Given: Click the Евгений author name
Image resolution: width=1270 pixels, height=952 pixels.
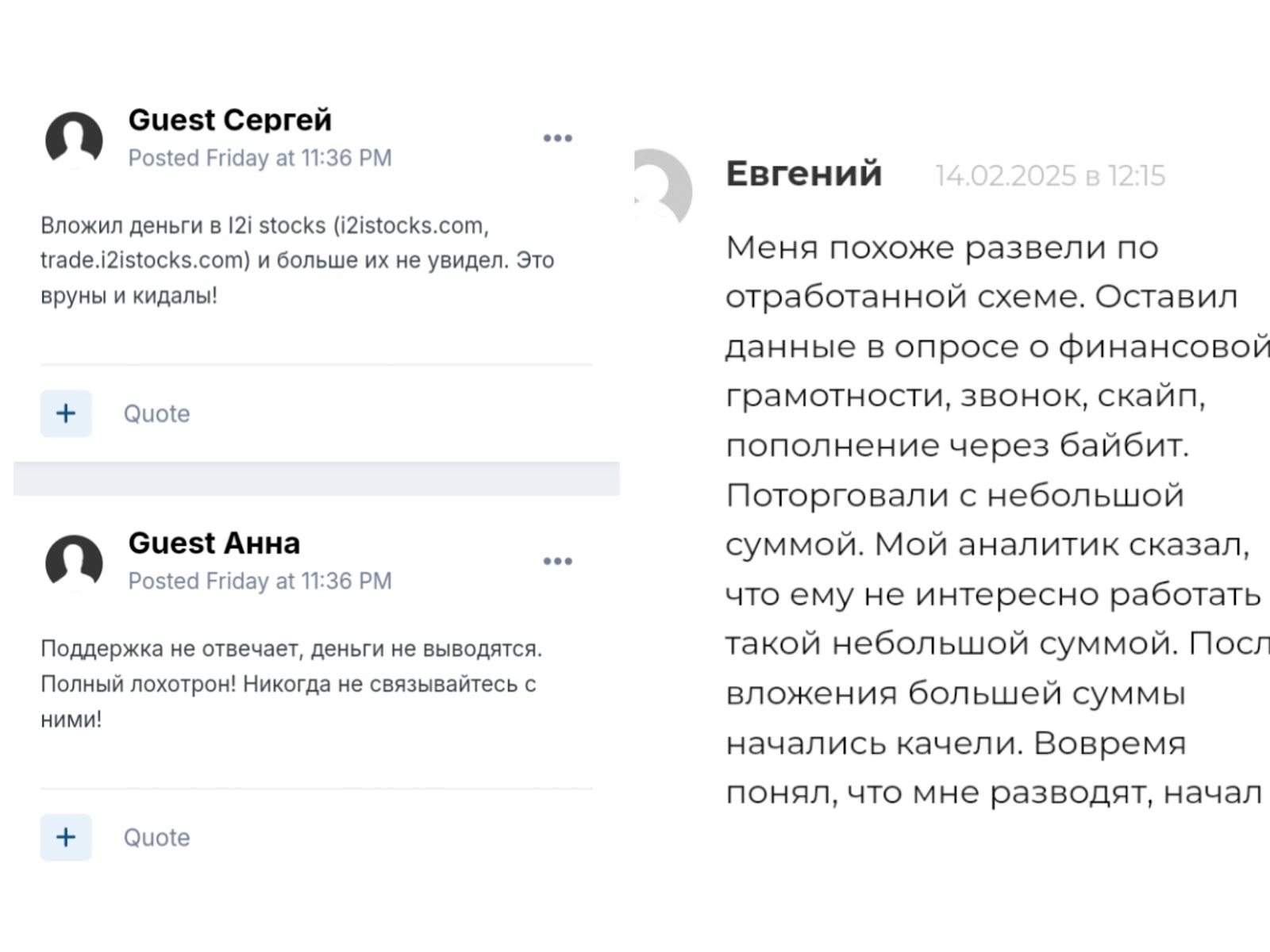Looking at the screenshot, I should pyautogui.click(x=803, y=174).
